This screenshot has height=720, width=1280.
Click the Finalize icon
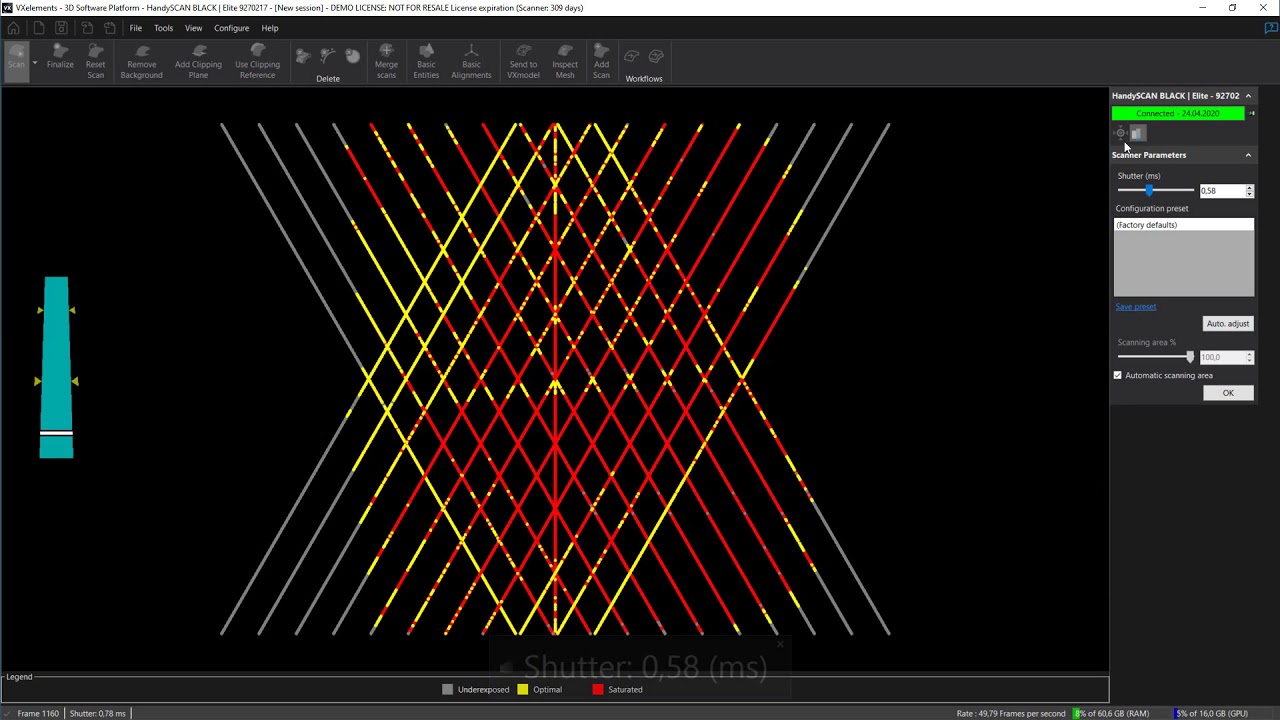click(x=60, y=60)
